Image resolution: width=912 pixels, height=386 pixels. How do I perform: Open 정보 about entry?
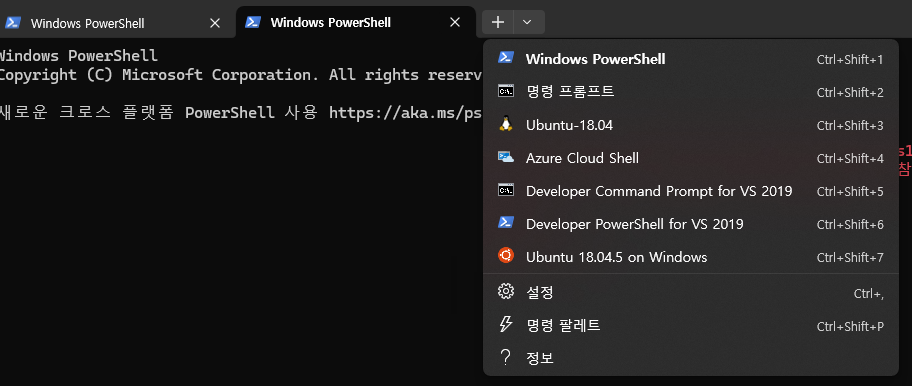(690, 359)
